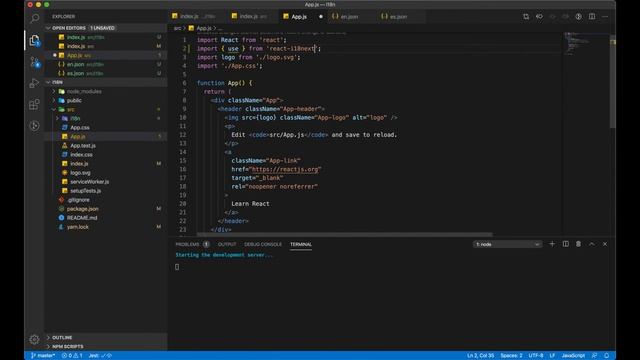Image resolution: width=640 pixels, height=360 pixels.
Task: Open the Manage gear menu
Action: 35,339
